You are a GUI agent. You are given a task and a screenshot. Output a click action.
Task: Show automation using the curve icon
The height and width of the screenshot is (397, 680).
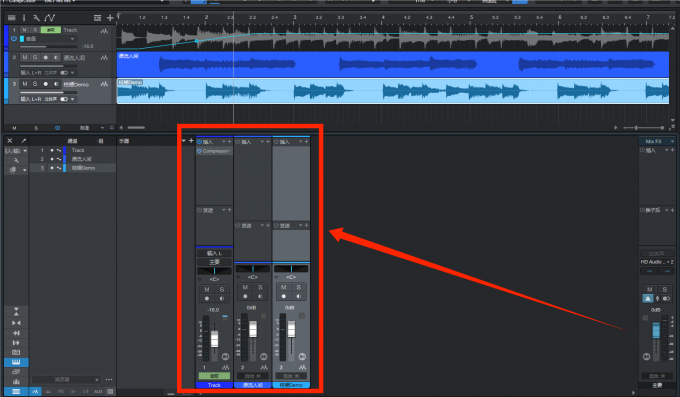click(50, 18)
